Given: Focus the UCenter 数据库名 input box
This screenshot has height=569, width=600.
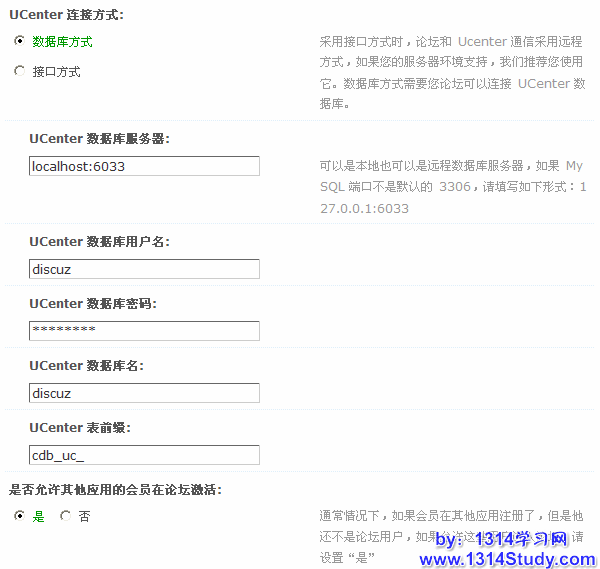Looking at the screenshot, I should point(144,393).
